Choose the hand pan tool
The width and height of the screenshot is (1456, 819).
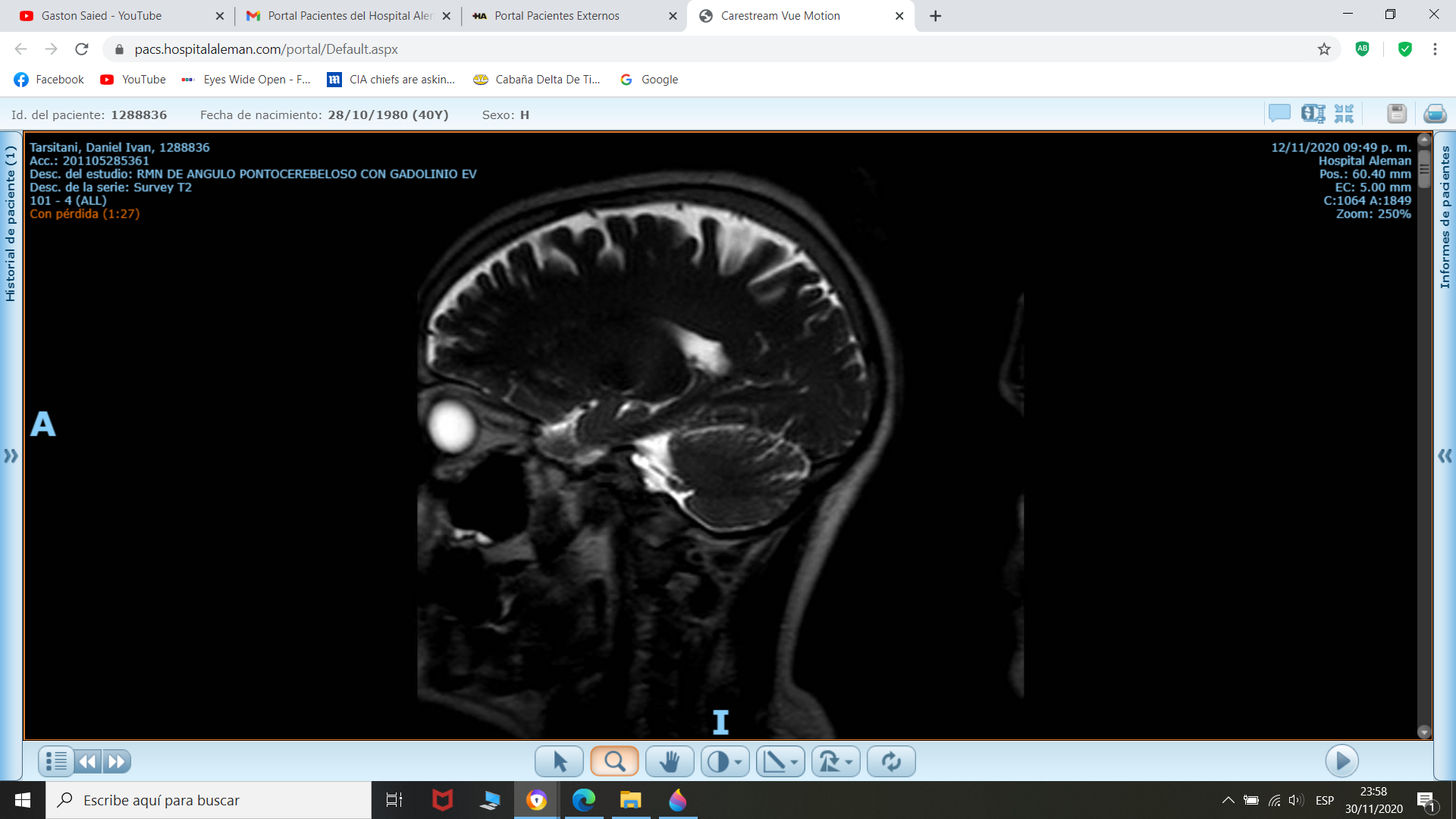pyautogui.click(x=670, y=761)
